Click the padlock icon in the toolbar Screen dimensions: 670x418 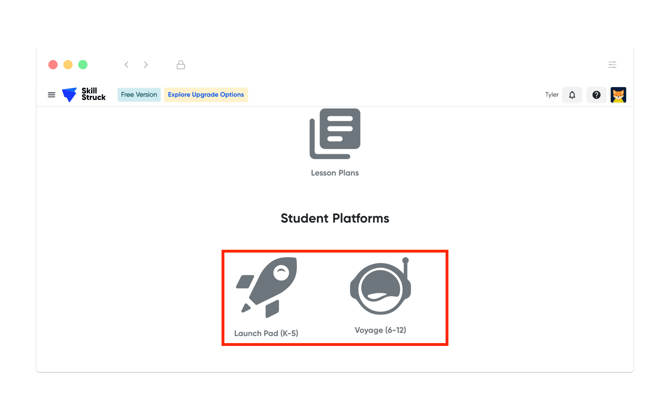181,65
